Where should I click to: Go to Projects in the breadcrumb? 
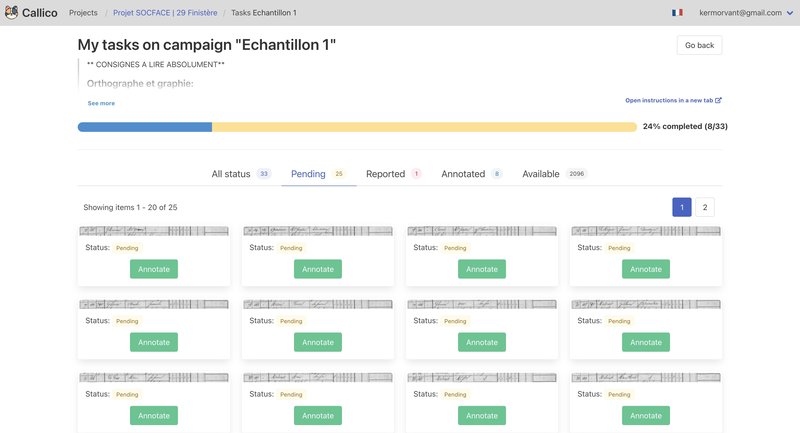83,13
